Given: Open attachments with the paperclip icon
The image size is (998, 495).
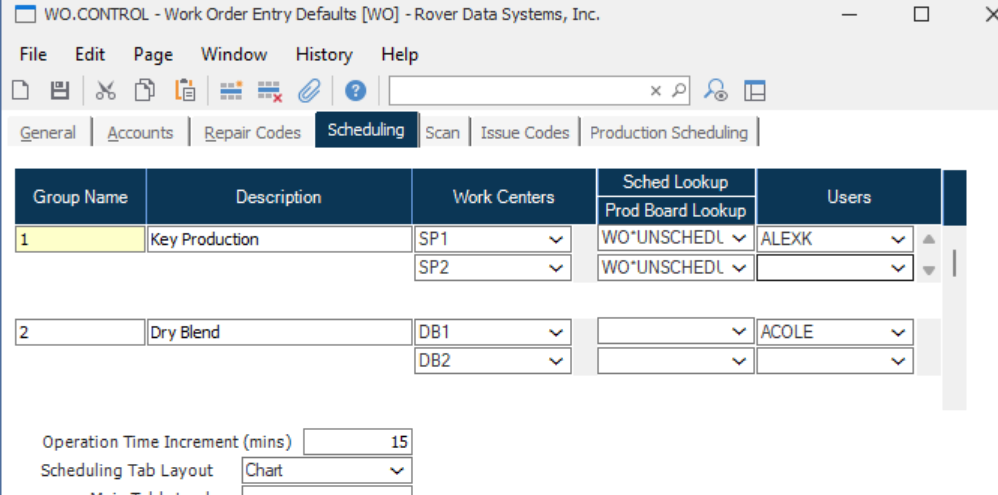Looking at the screenshot, I should 309,91.
